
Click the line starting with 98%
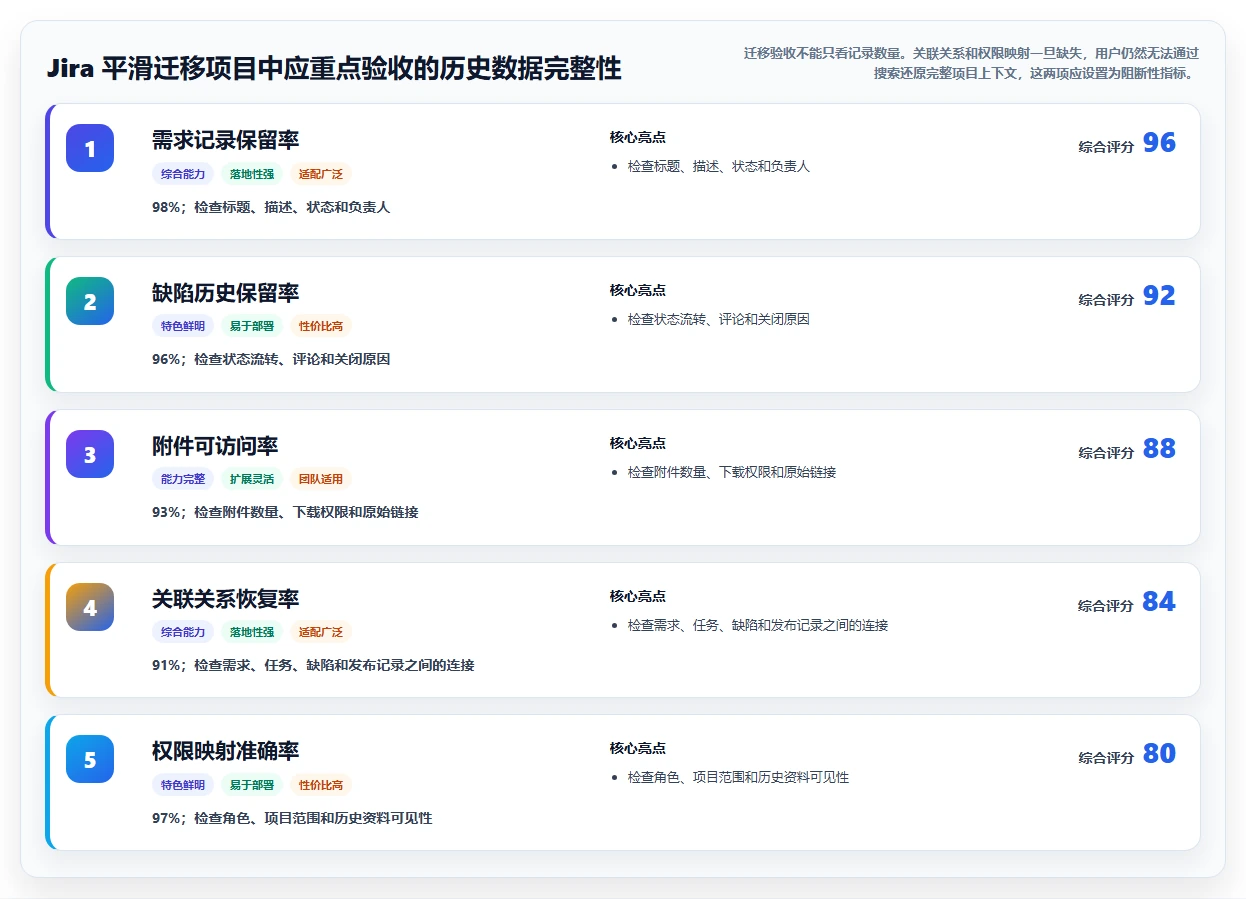pos(271,207)
